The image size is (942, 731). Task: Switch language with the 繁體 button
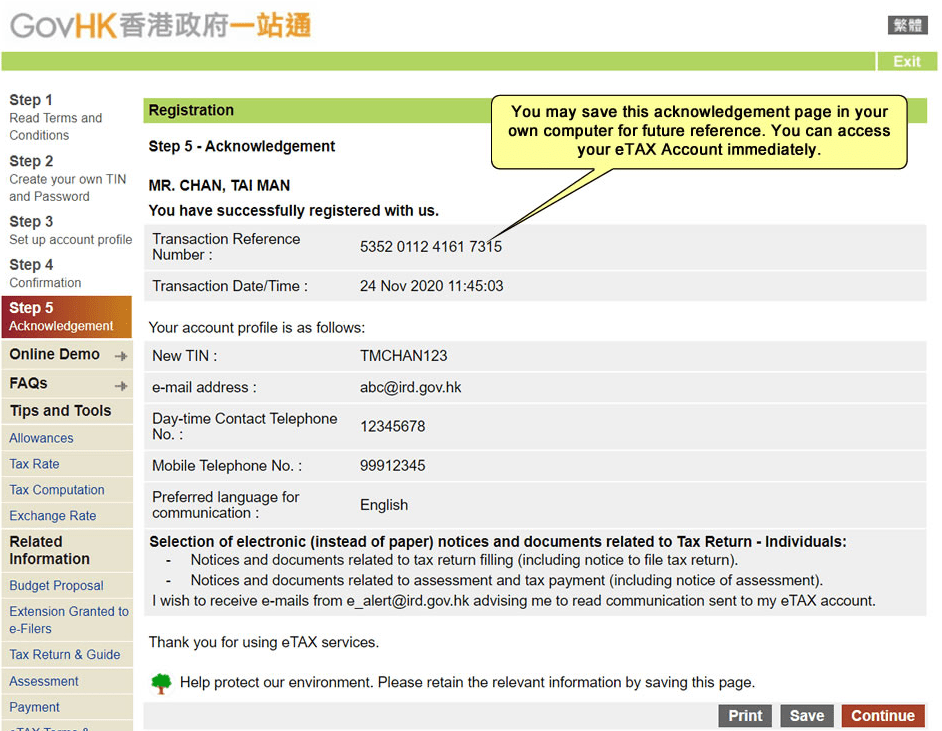point(907,25)
